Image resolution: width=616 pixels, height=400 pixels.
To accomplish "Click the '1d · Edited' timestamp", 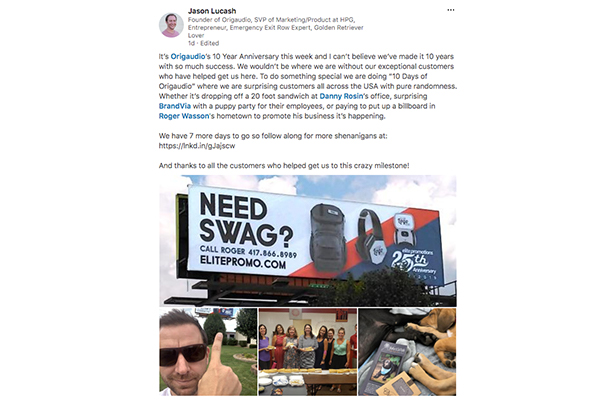I will 204,43.
